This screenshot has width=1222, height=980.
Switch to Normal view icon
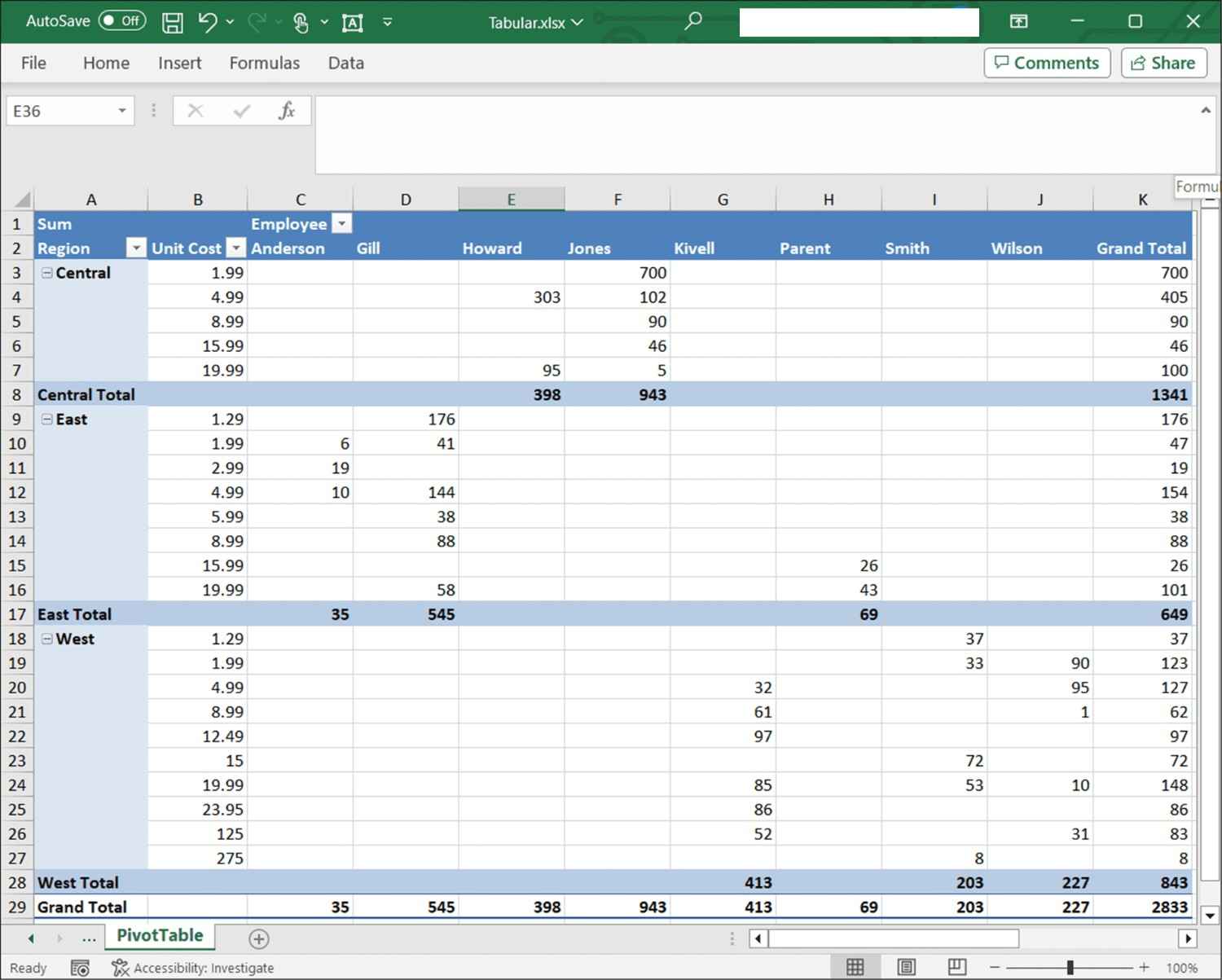click(855, 967)
